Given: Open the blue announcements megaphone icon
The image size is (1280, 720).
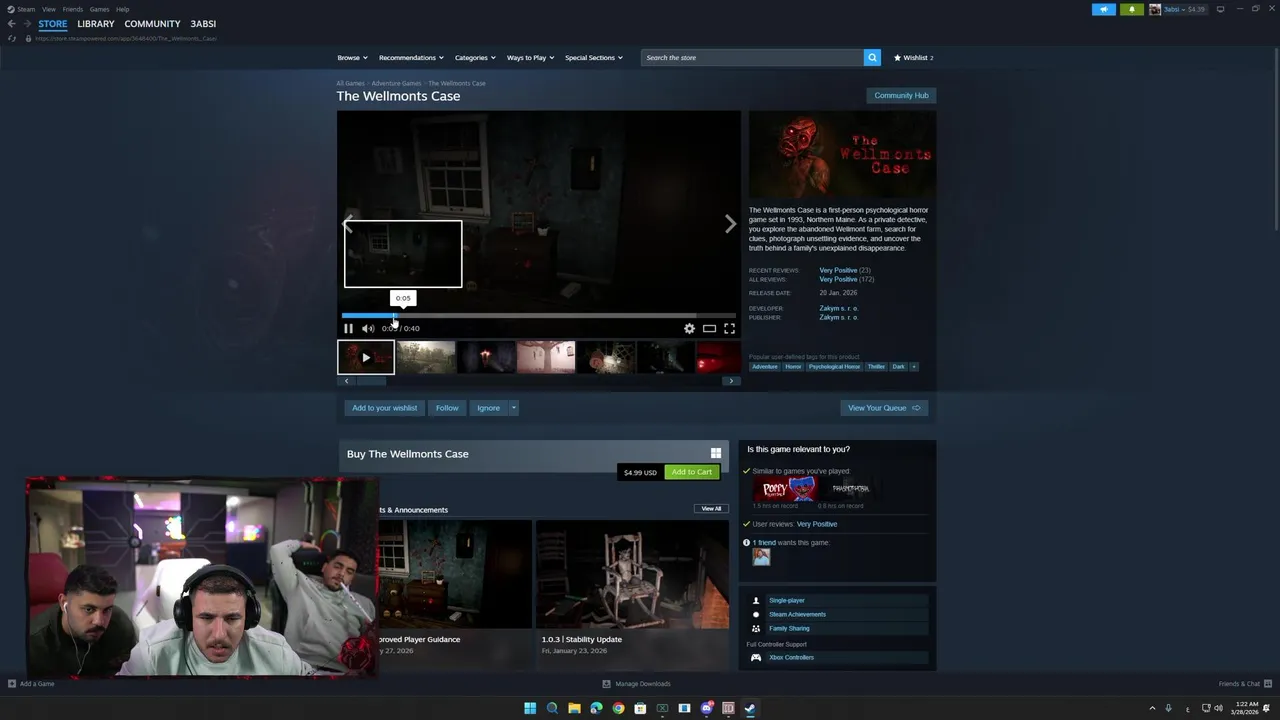Looking at the screenshot, I should (1104, 9).
